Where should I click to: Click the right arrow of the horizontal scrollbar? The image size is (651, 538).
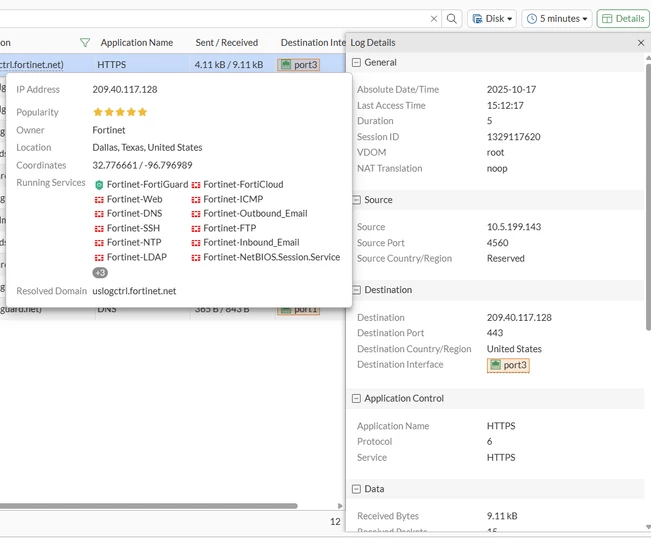(x=340, y=506)
